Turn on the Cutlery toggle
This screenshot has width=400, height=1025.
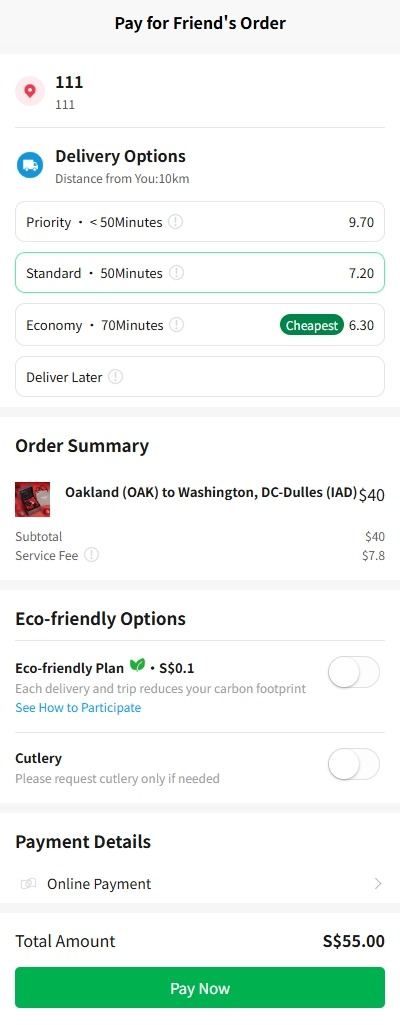pyautogui.click(x=354, y=764)
